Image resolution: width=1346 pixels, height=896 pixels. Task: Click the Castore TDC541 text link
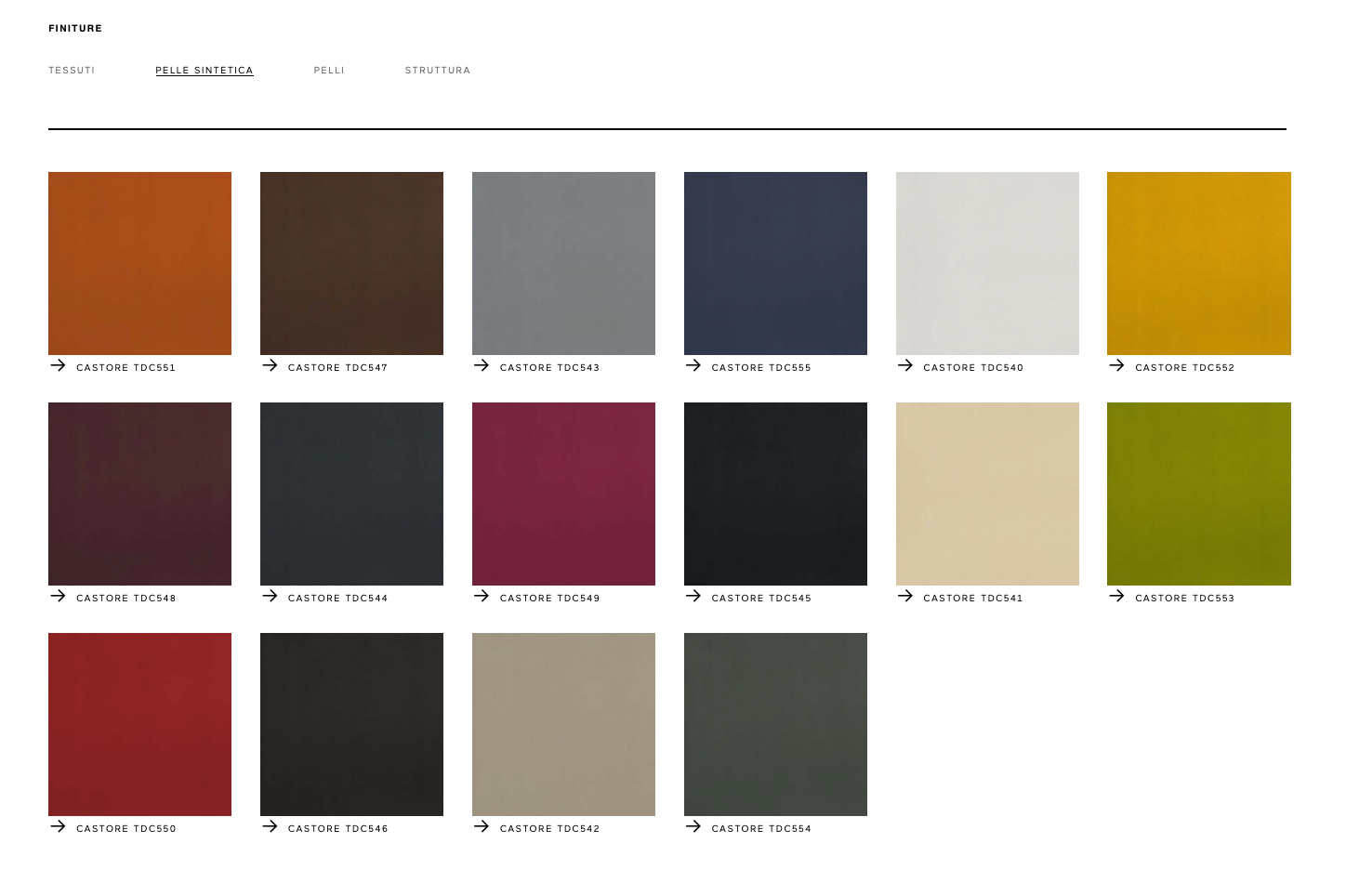point(972,599)
